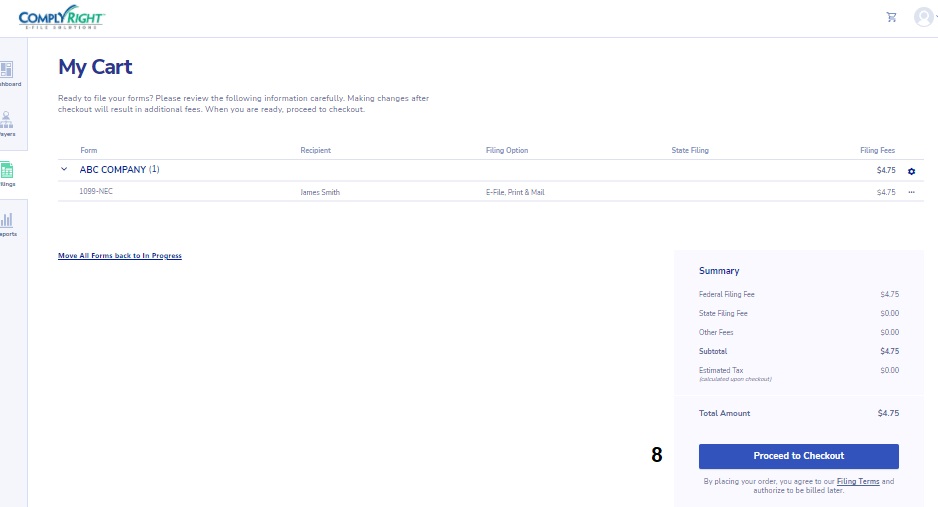This screenshot has width=938, height=507.
Task: Go to Dashboard in the sidebar
Action: tap(8, 74)
